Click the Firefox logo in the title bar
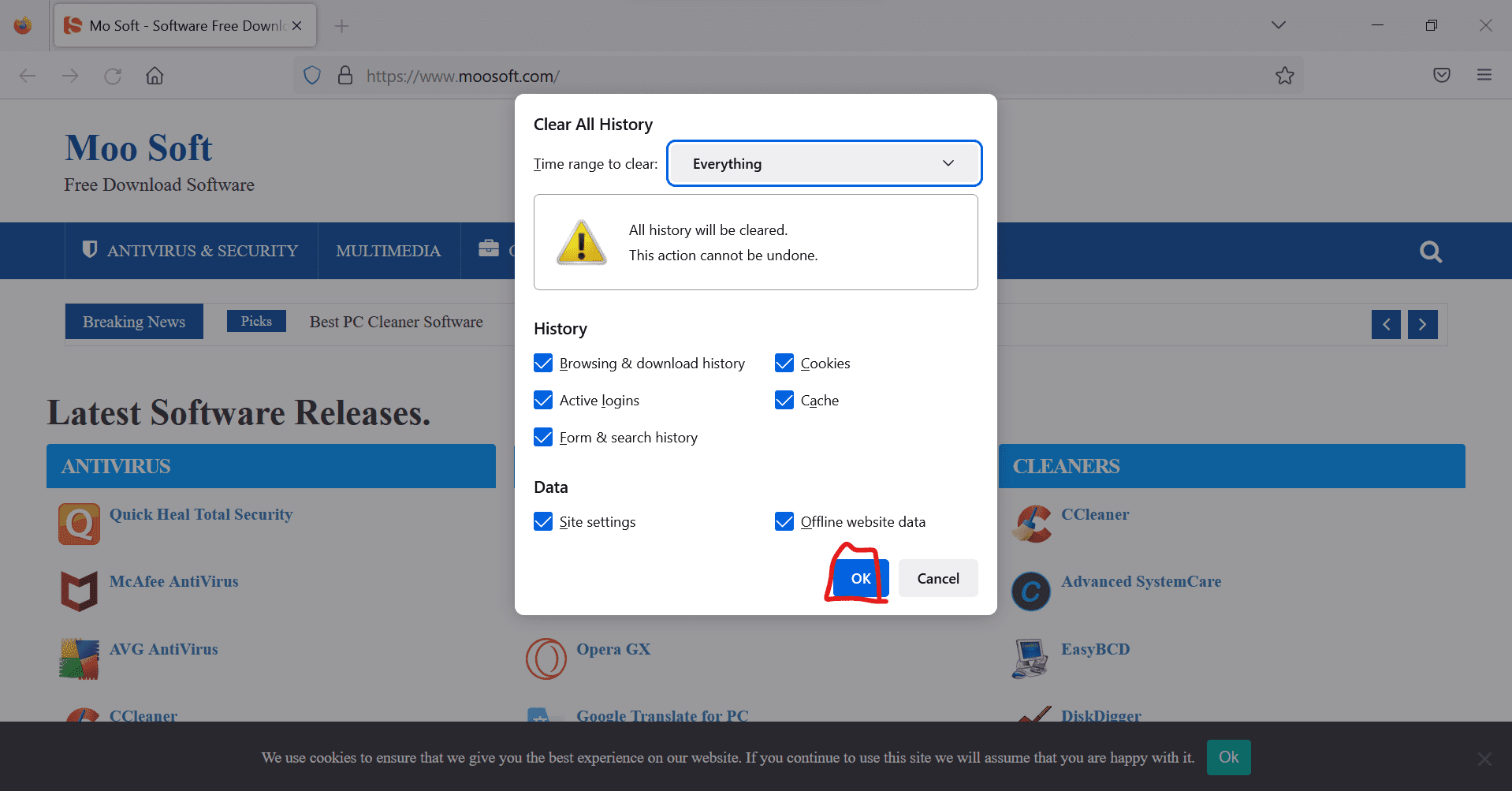 (23, 25)
